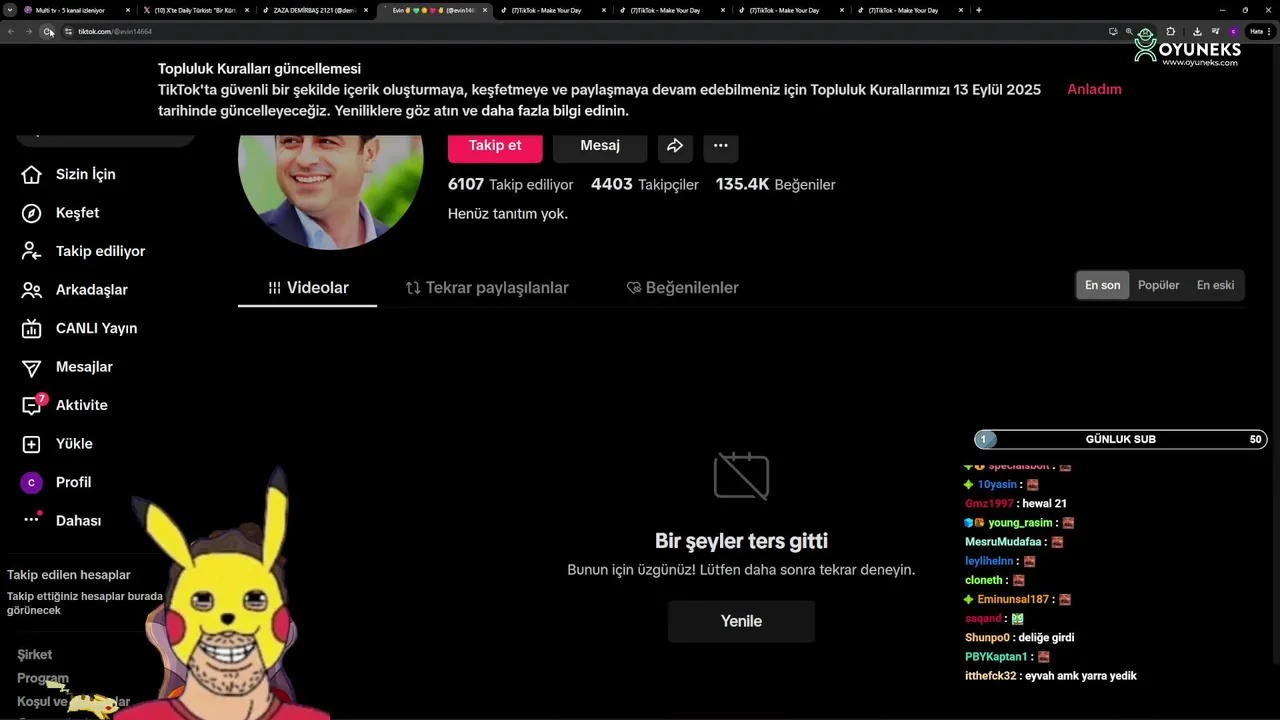Click the browser forward arrow

click(x=29, y=31)
